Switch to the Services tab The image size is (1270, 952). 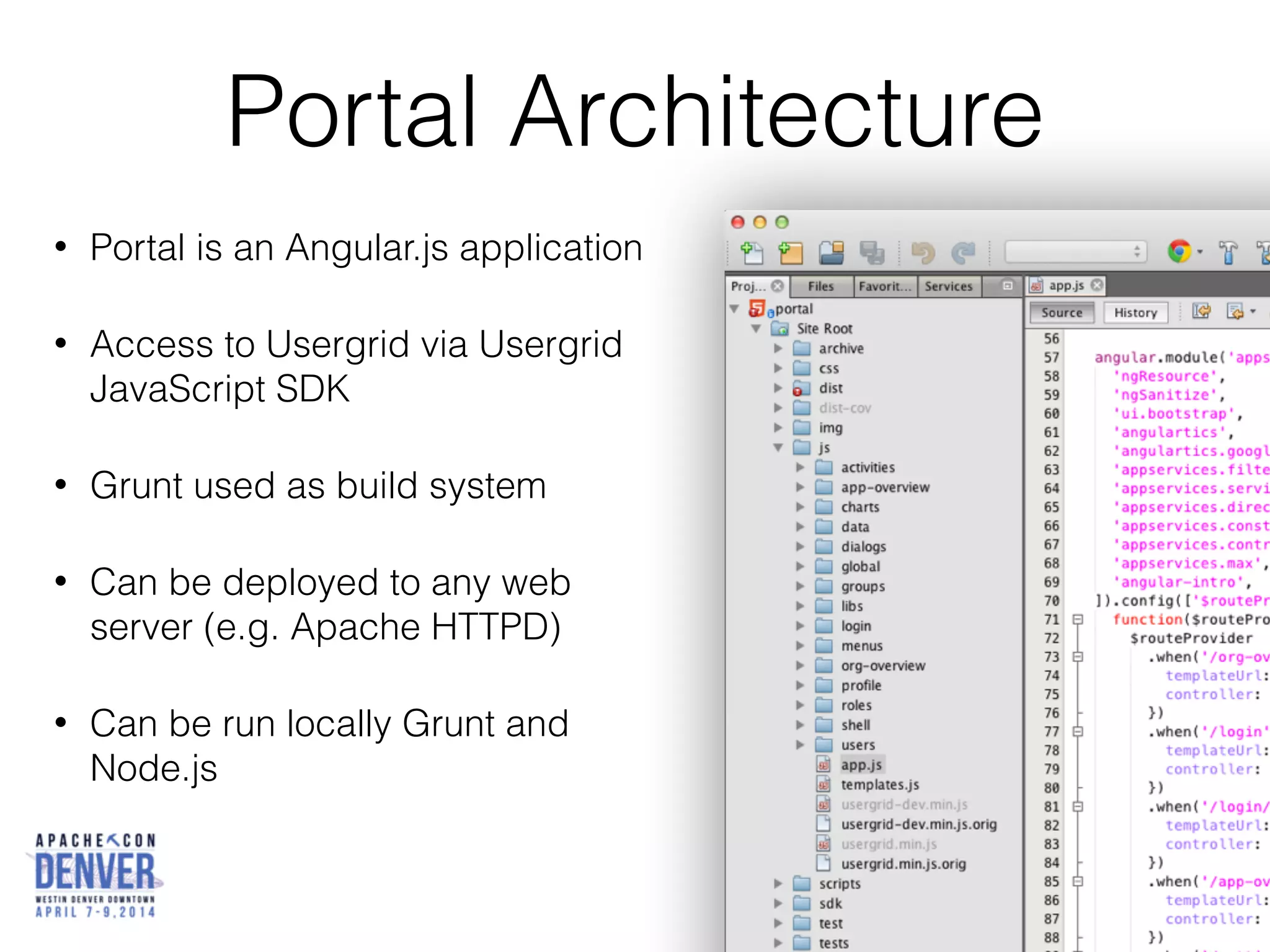click(x=948, y=286)
